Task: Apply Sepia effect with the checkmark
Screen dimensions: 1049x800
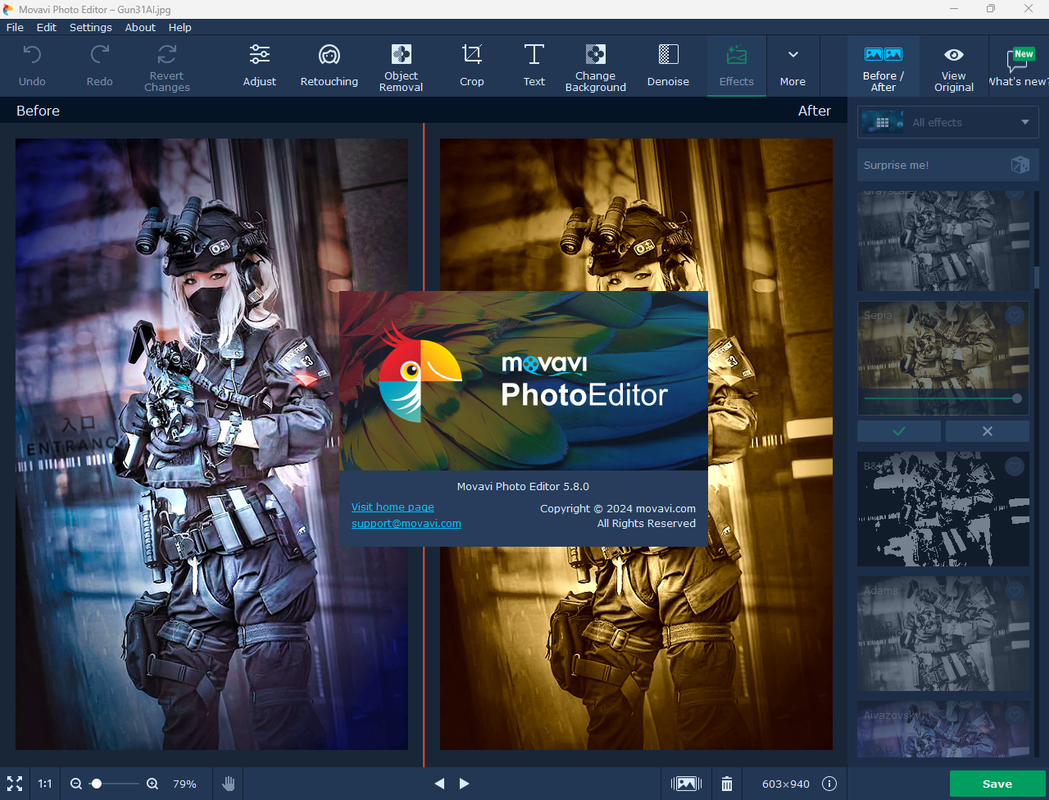Action: click(898, 431)
